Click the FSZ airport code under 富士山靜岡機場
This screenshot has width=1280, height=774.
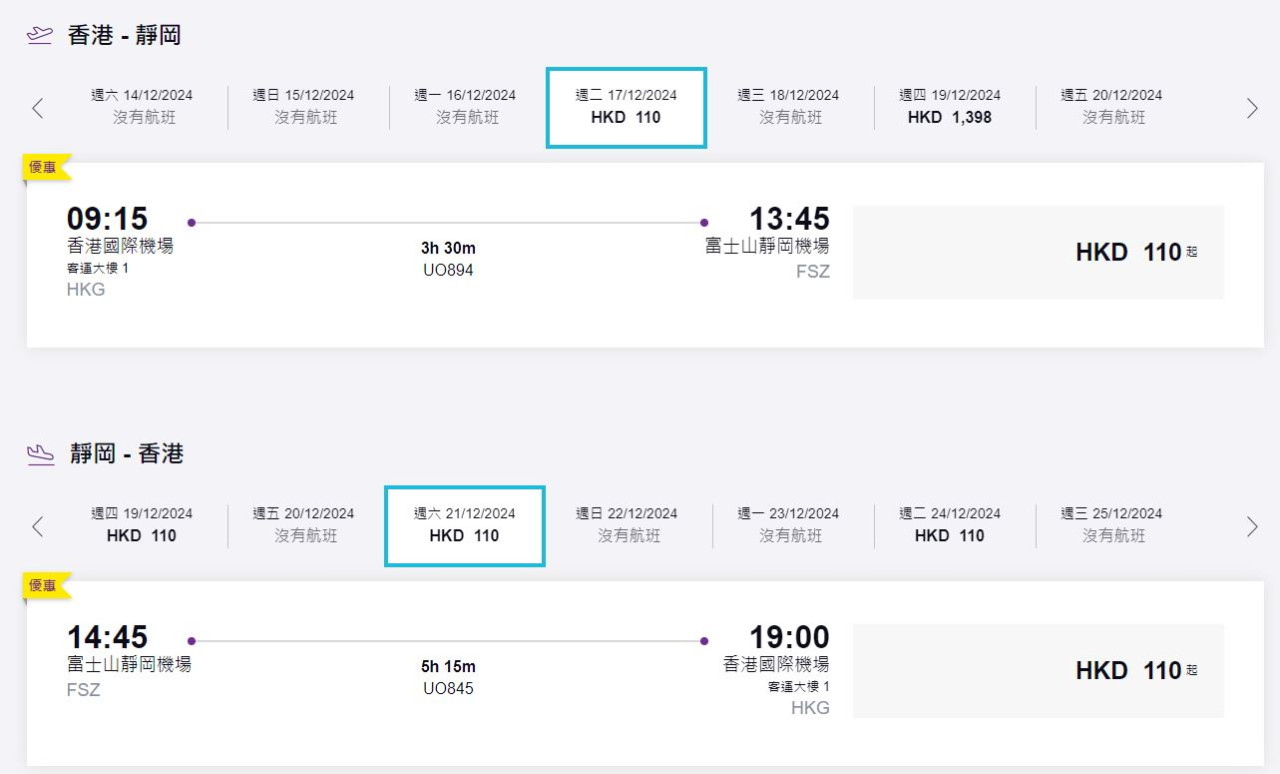(813, 270)
